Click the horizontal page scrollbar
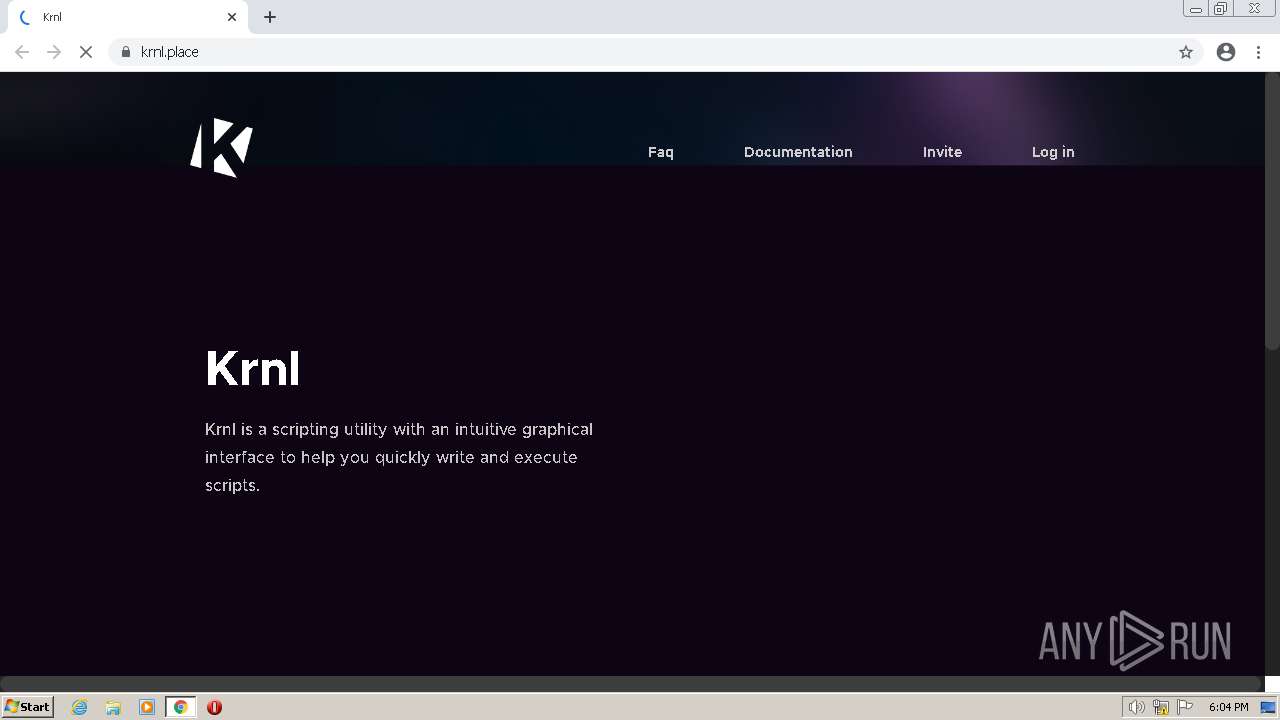 [x=630, y=684]
